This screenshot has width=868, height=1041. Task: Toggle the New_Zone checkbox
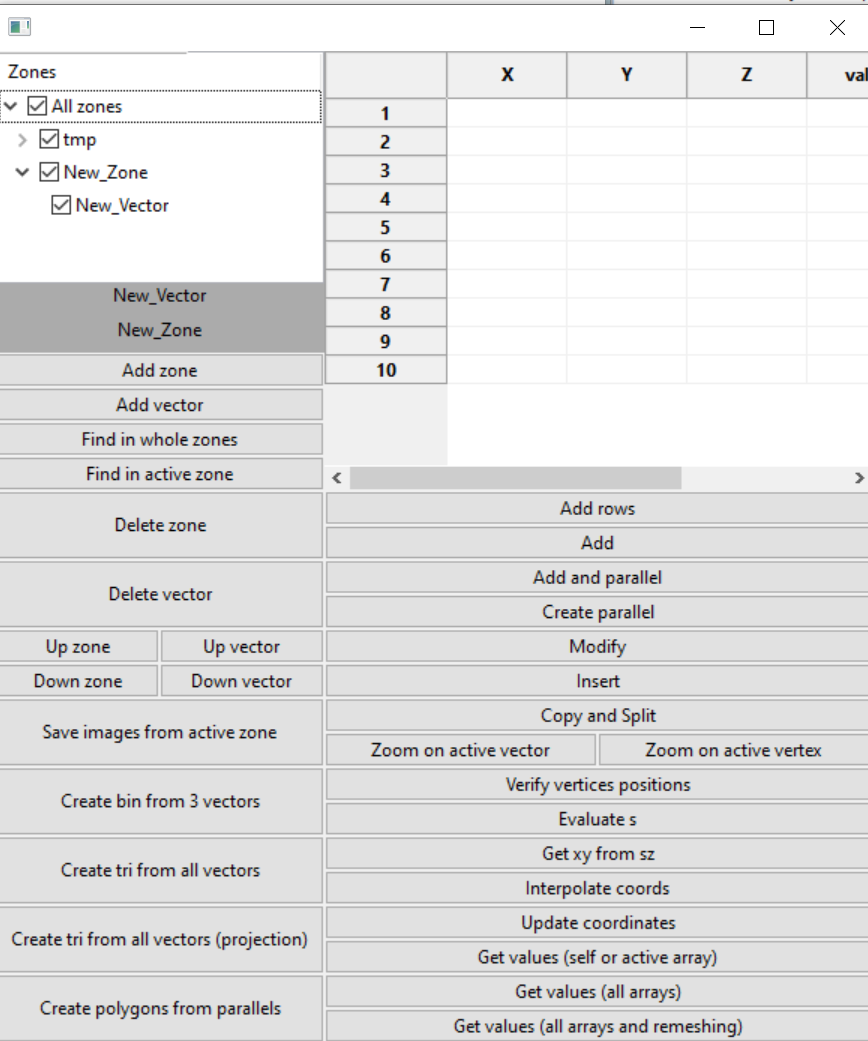(49, 172)
